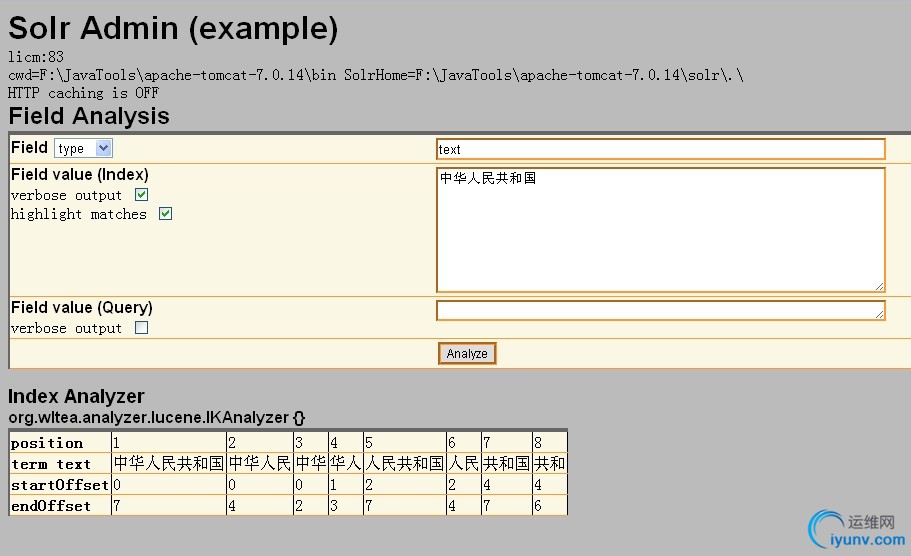Click startOffset cell 1
Screen dimensions: 911x556
click(x=346, y=485)
